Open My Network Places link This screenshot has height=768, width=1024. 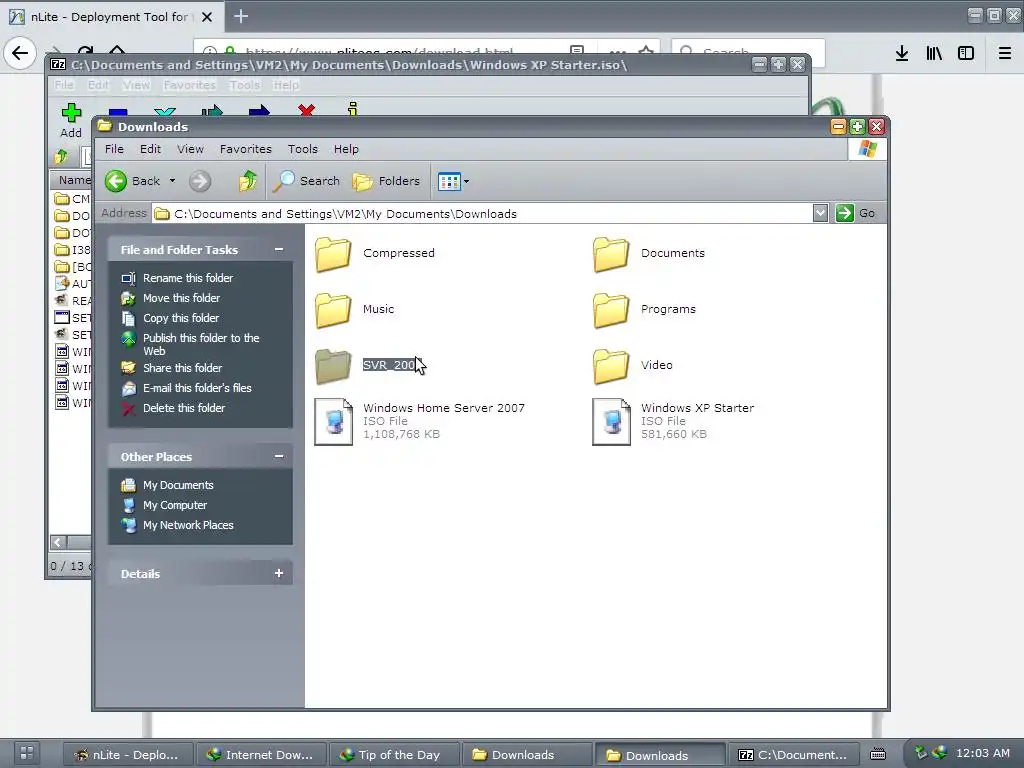pos(188,525)
